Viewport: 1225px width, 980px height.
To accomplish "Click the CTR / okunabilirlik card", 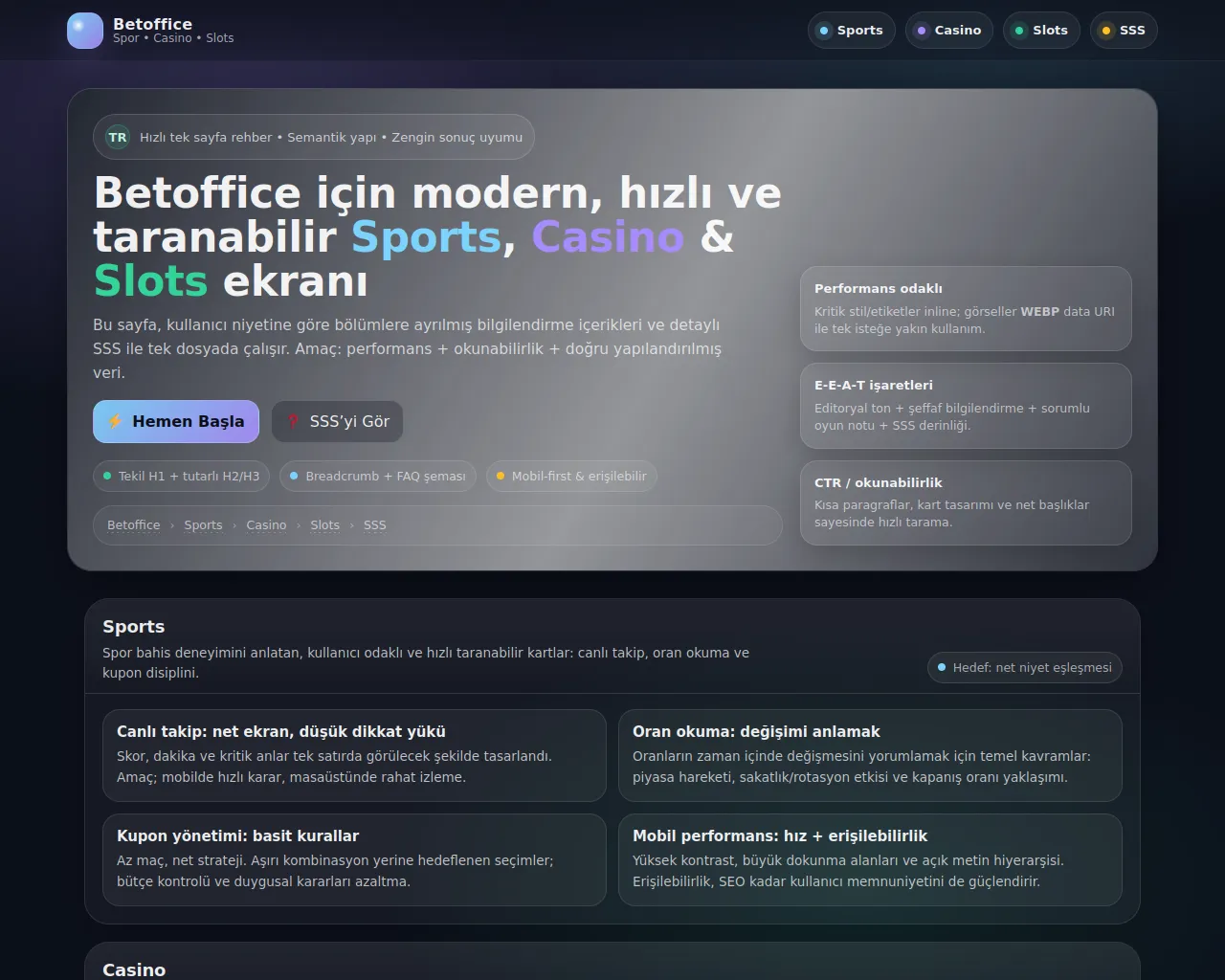I will (x=966, y=502).
